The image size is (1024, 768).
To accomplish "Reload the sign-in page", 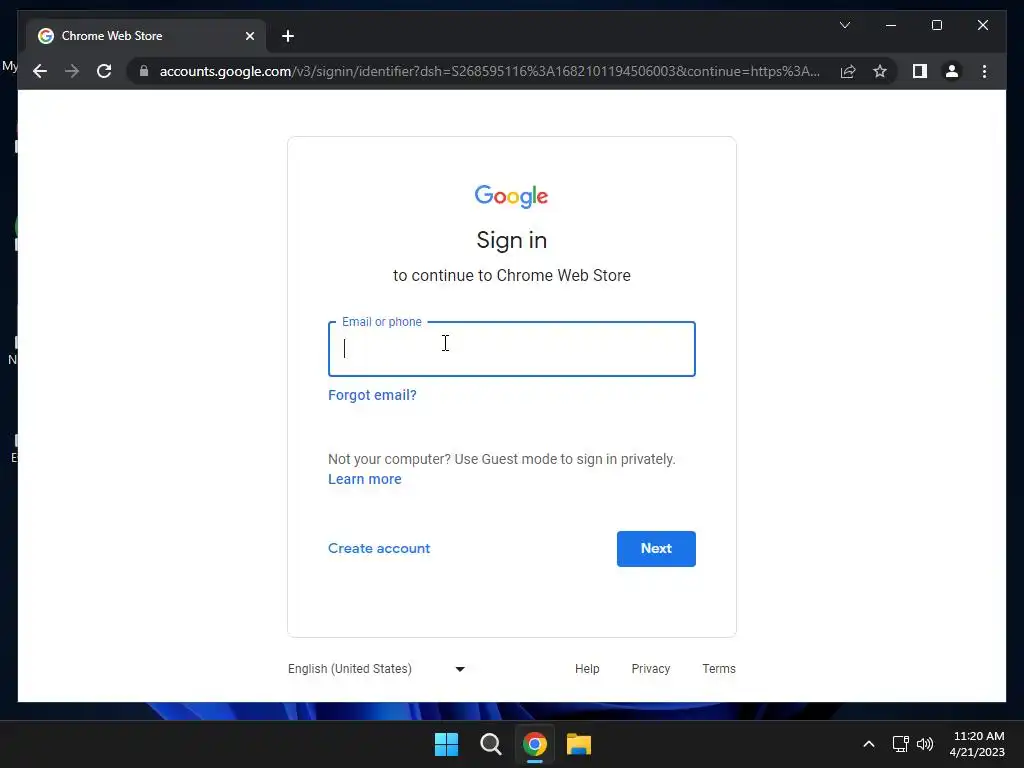I will [104, 71].
